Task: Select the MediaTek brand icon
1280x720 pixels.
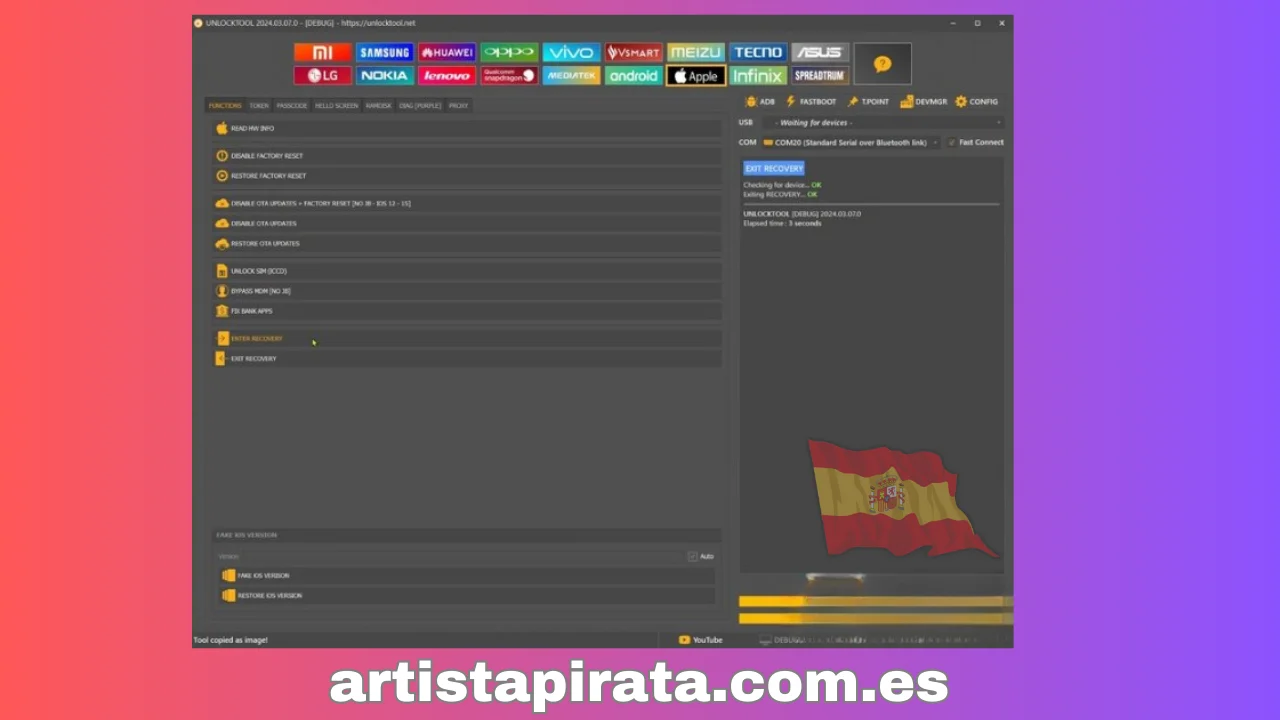Action: point(571,75)
